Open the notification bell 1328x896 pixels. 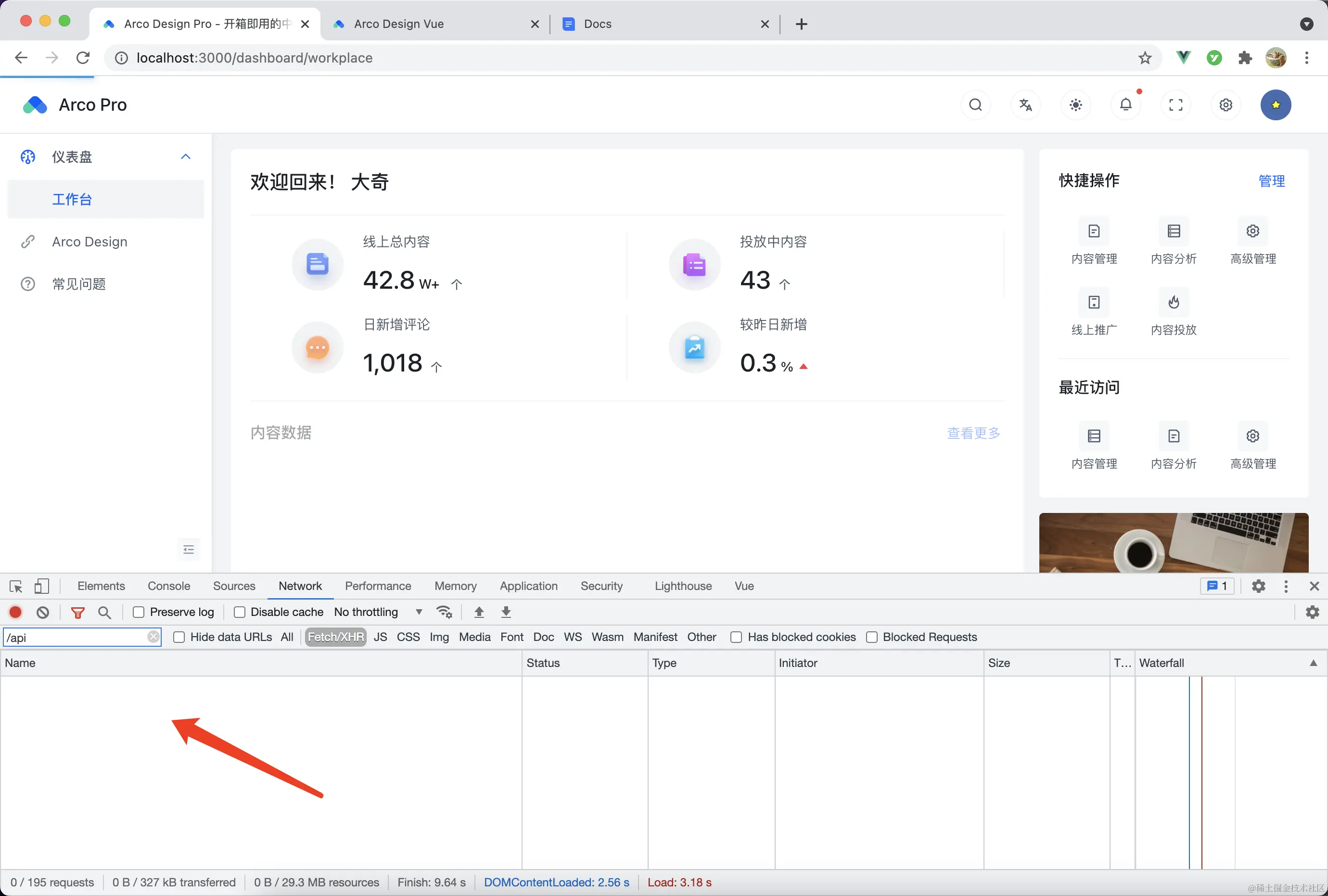[1125, 105]
